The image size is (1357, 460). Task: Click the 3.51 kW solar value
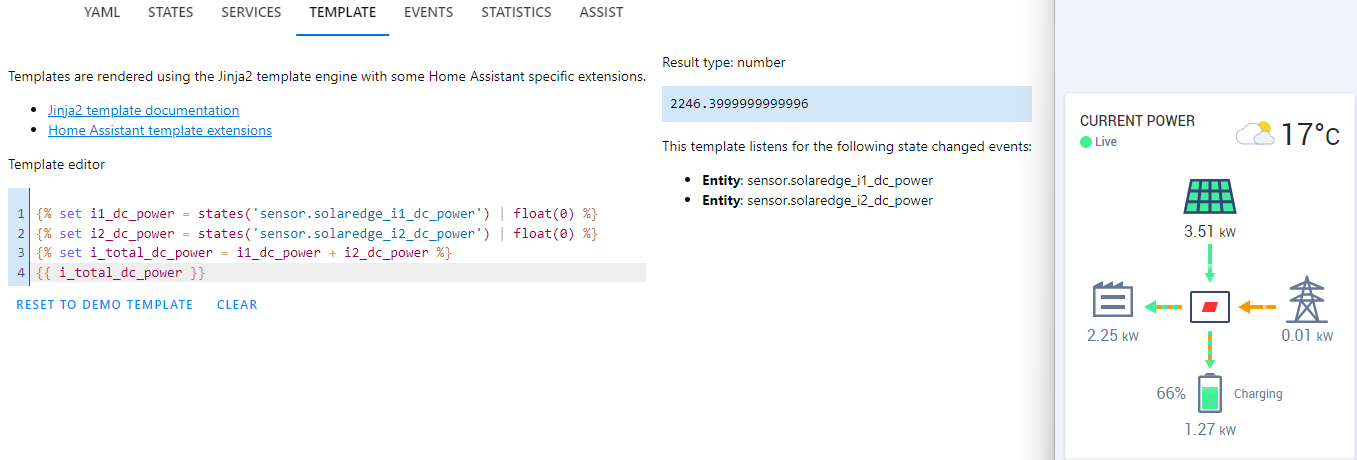click(x=1209, y=232)
